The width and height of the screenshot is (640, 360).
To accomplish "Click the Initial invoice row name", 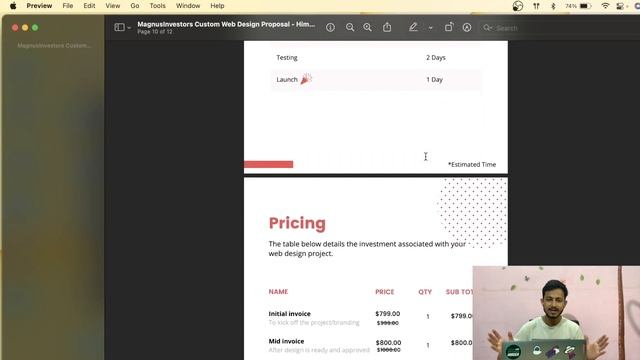I will (289, 313).
